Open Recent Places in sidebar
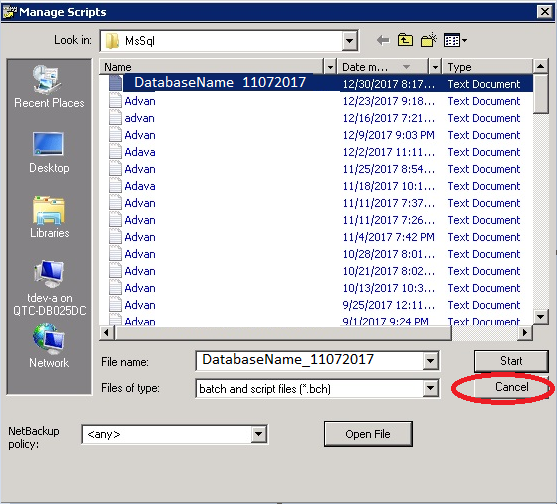Image resolution: width=557 pixels, height=504 pixels. coord(49,87)
